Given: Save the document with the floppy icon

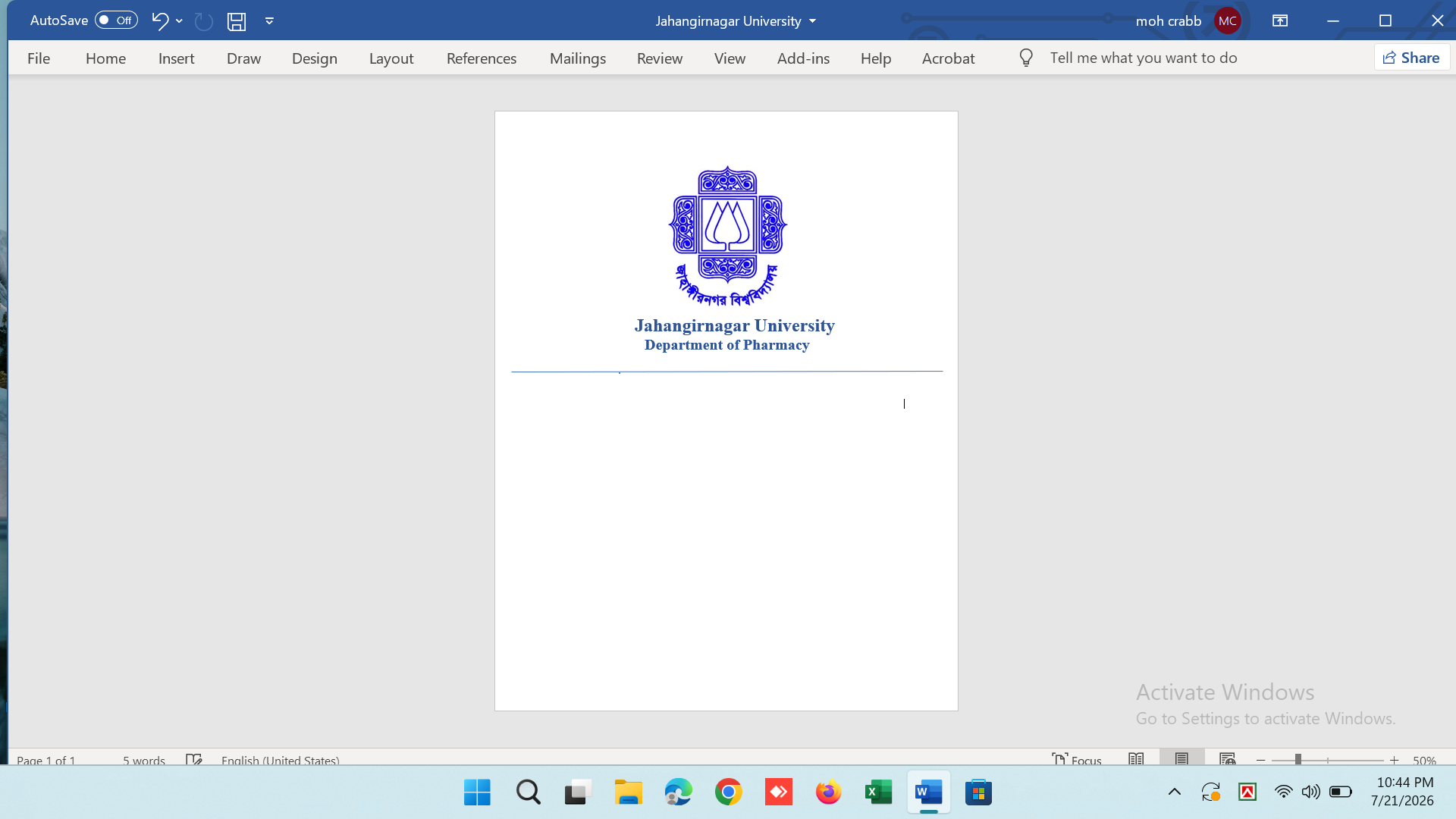Looking at the screenshot, I should pyautogui.click(x=237, y=21).
